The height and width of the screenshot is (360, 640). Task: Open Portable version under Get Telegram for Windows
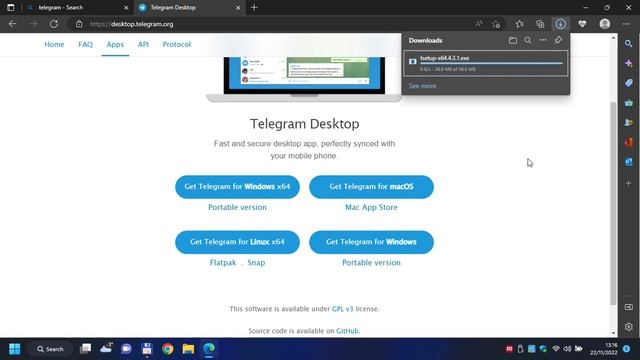point(371,262)
